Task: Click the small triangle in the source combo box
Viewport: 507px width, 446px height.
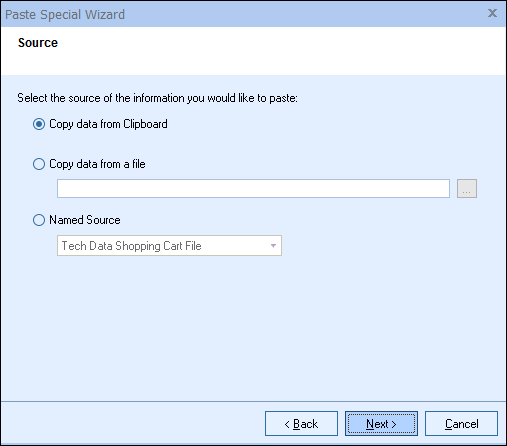Action: pos(273,246)
